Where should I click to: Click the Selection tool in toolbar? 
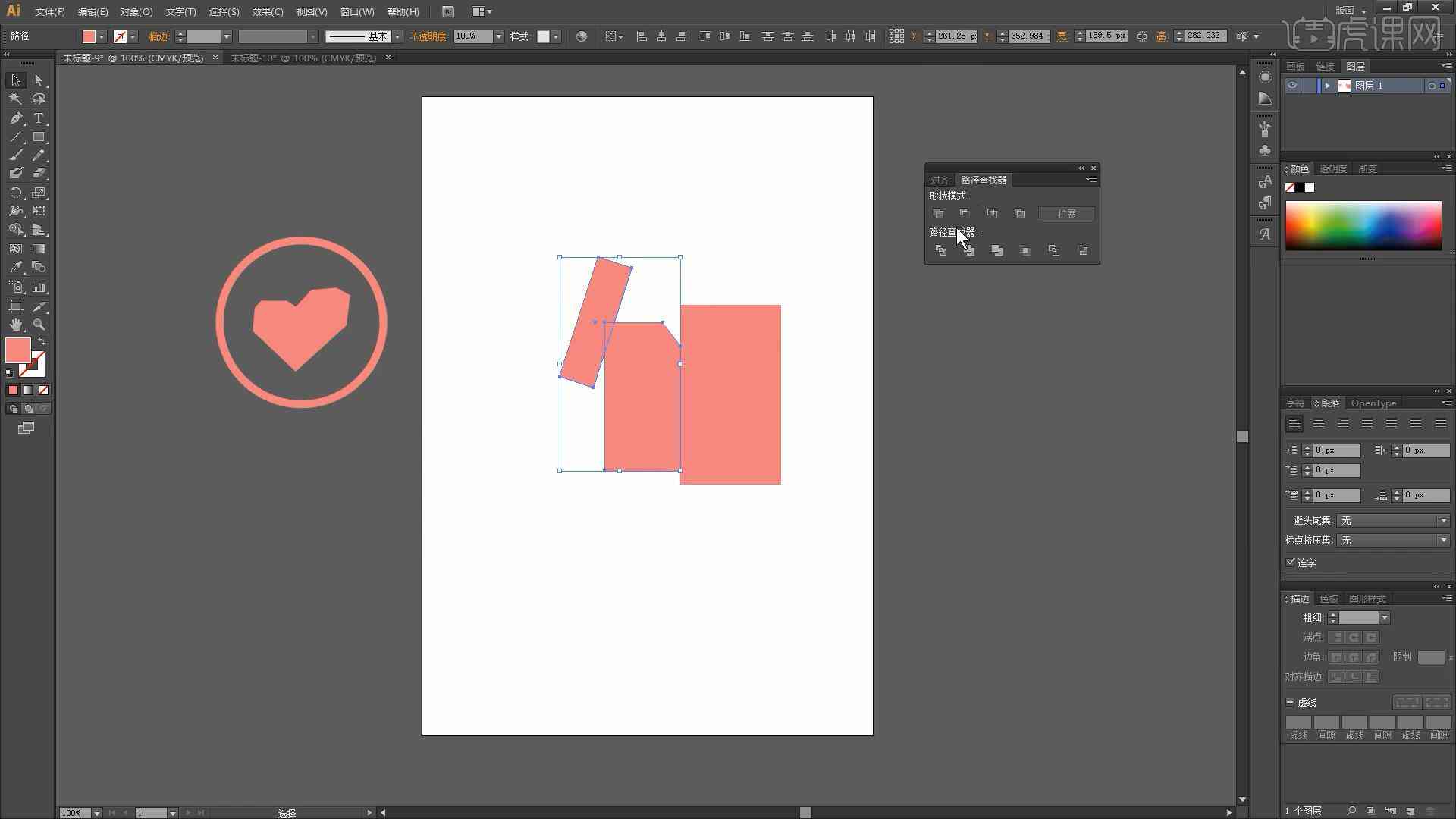[14, 79]
